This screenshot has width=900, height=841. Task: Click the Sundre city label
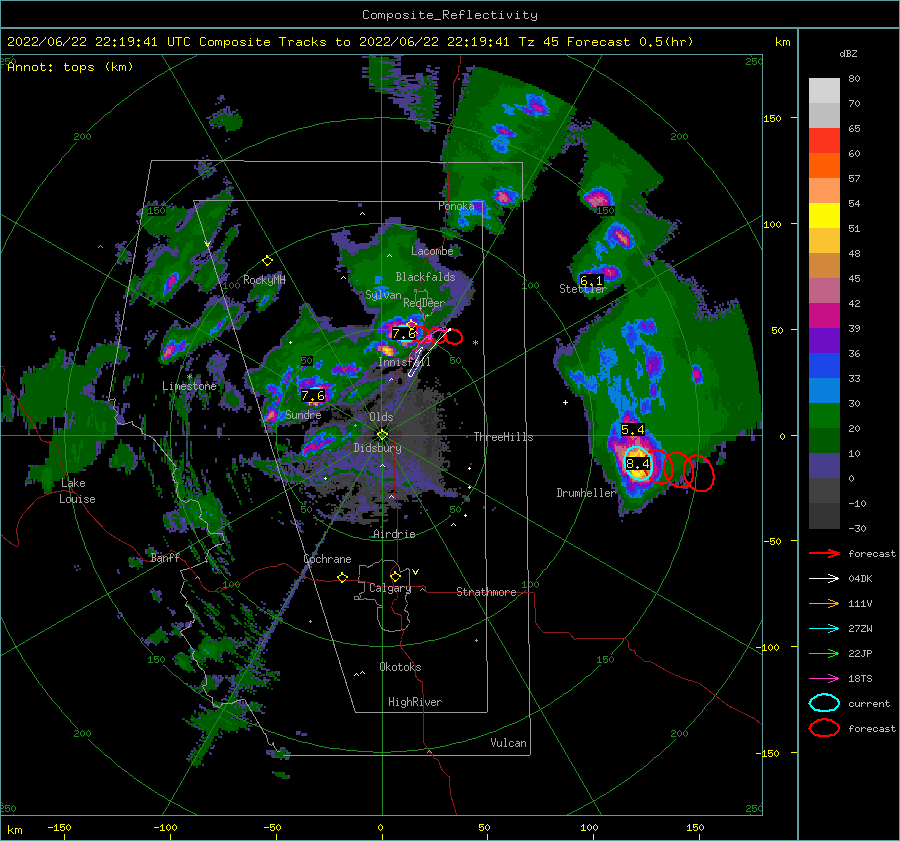click(x=303, y=415)
